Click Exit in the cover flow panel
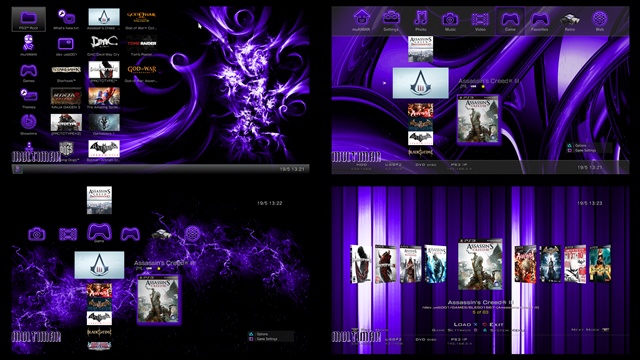This screenshot has width=640, height=360. (x=493, y=324)
